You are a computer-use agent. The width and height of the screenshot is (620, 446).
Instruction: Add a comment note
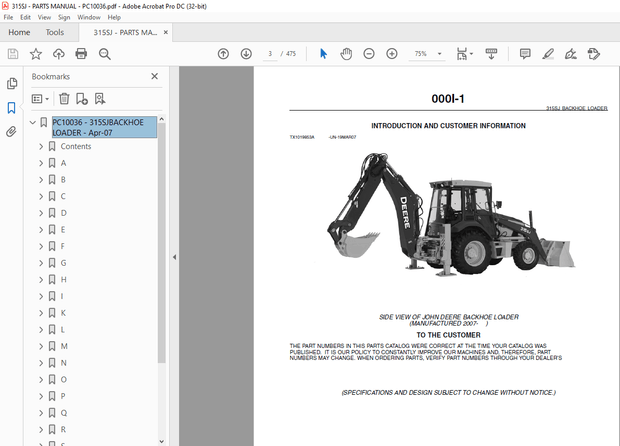[x=525, y=54]
